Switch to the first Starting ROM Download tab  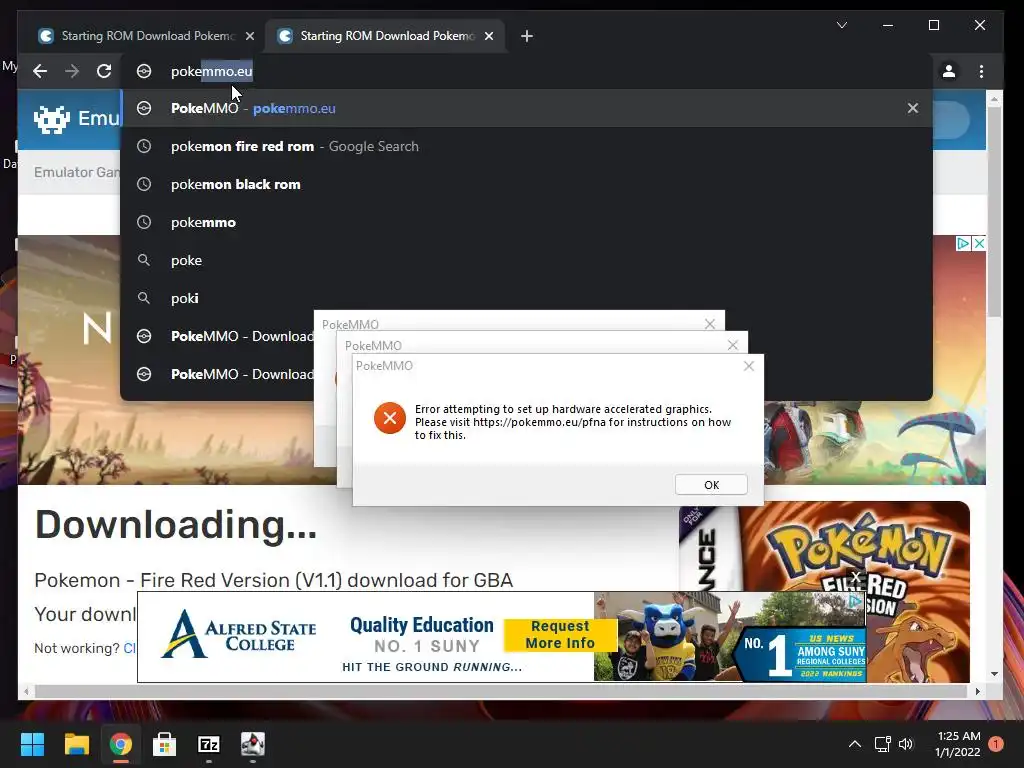[x=145, y=36]
